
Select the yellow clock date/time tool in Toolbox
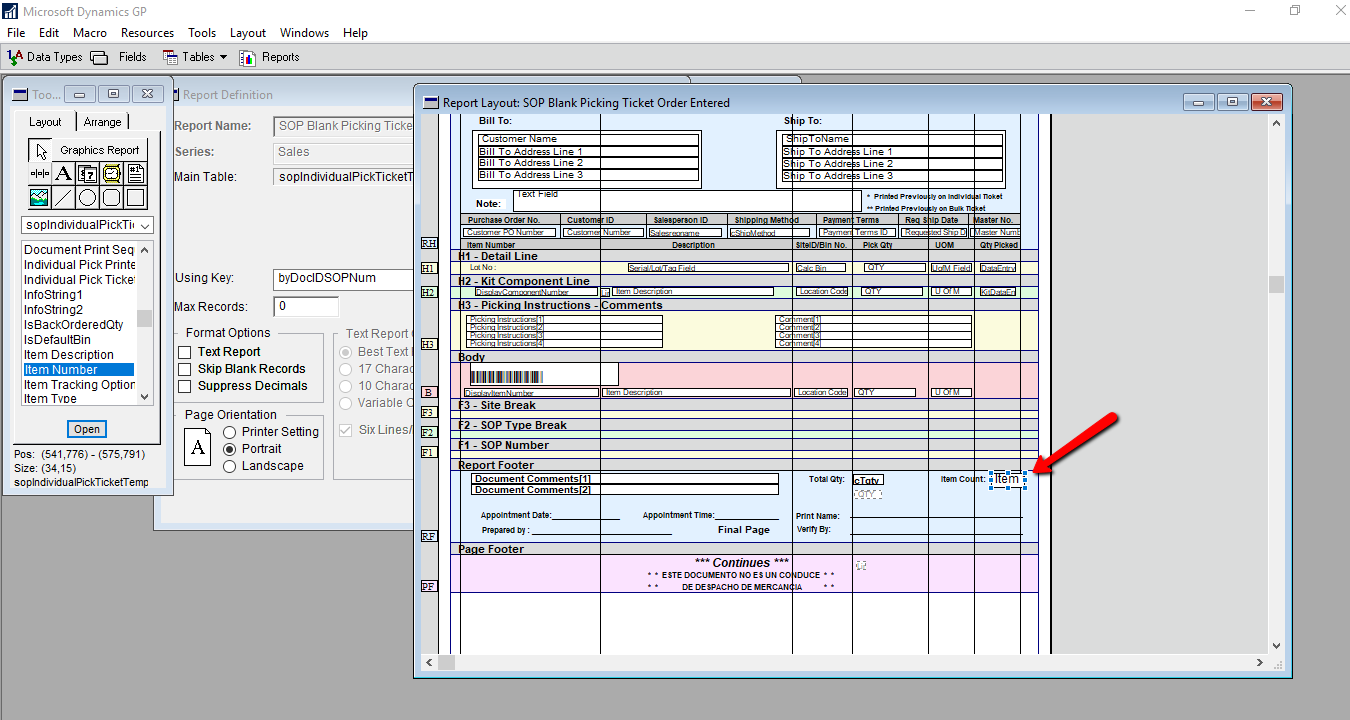[112, 173]
